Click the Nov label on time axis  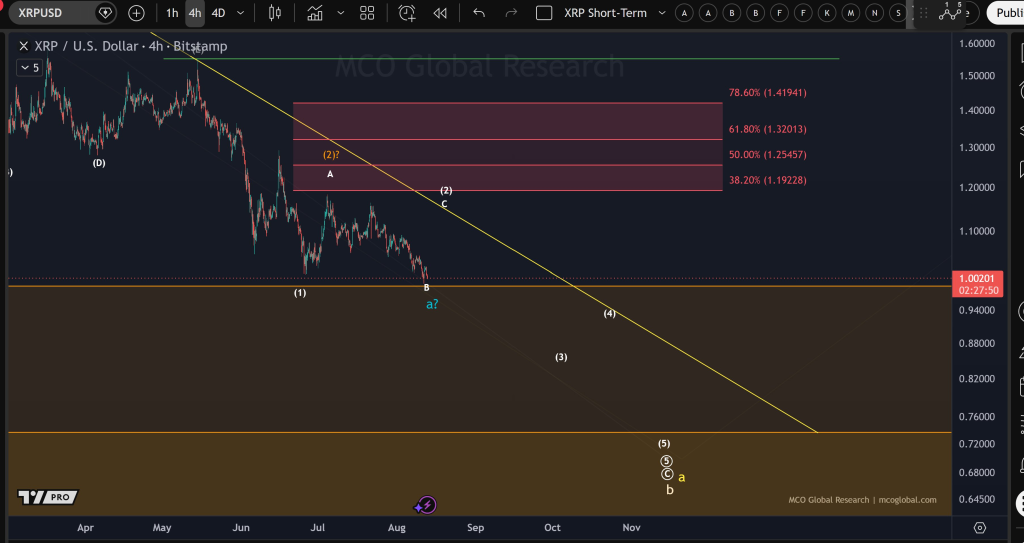[x=631, y=528]
